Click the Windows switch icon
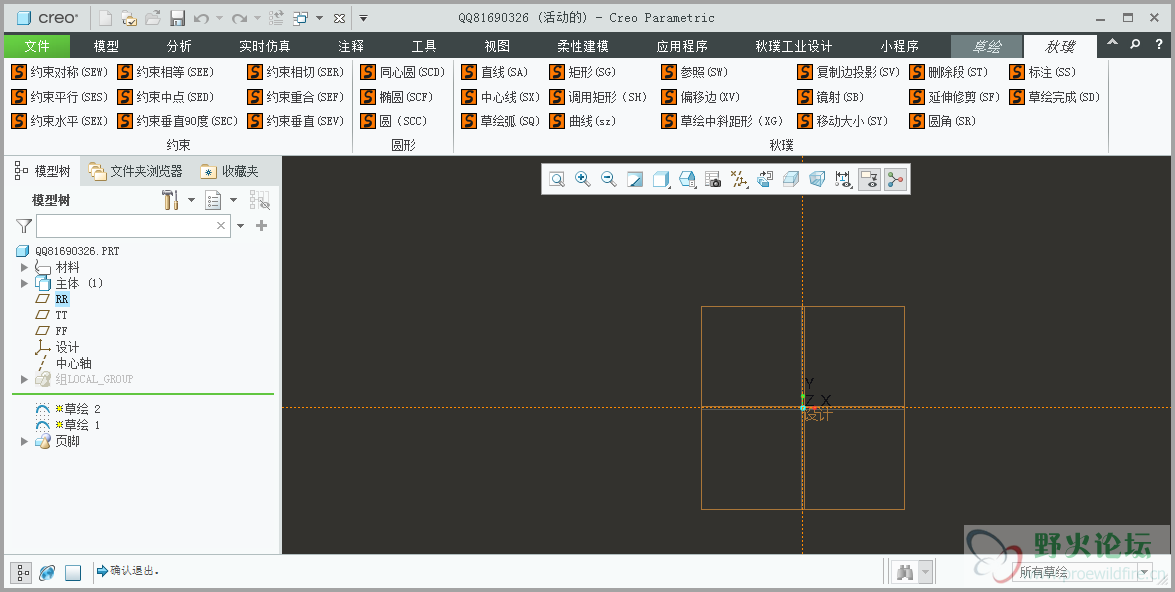The height and width of the screenshot is (592, 1175). point(300,18)
